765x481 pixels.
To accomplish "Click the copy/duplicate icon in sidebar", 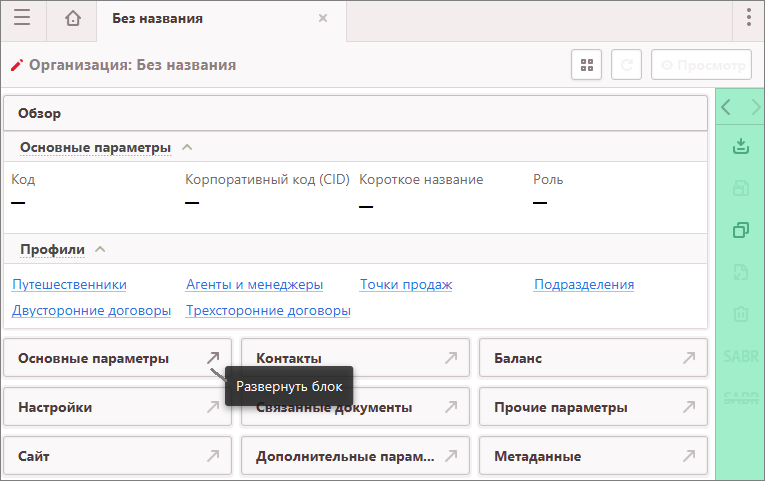I will point(740,230).
